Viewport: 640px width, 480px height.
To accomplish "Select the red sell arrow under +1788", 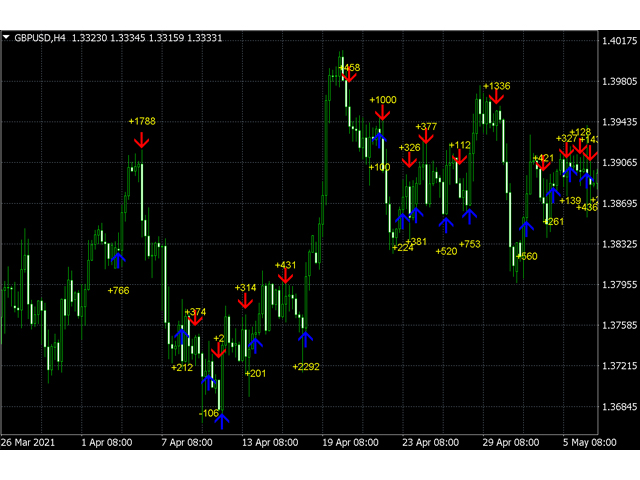I will (142, 140).
